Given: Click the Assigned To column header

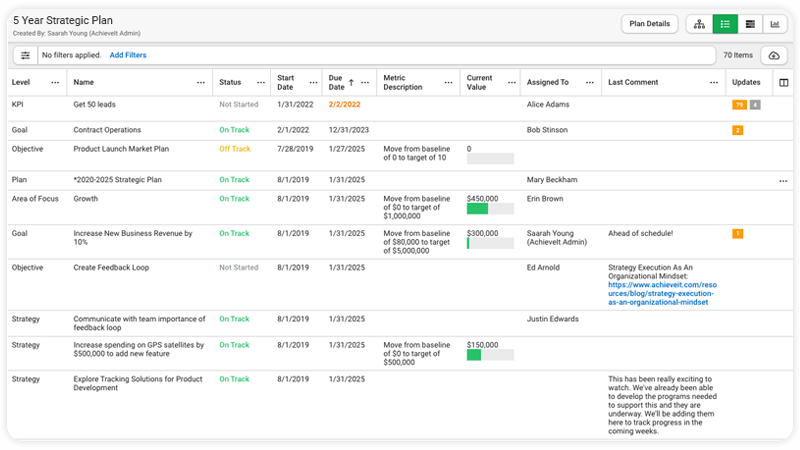Looking at the screenshot, I should coord(547,82).
